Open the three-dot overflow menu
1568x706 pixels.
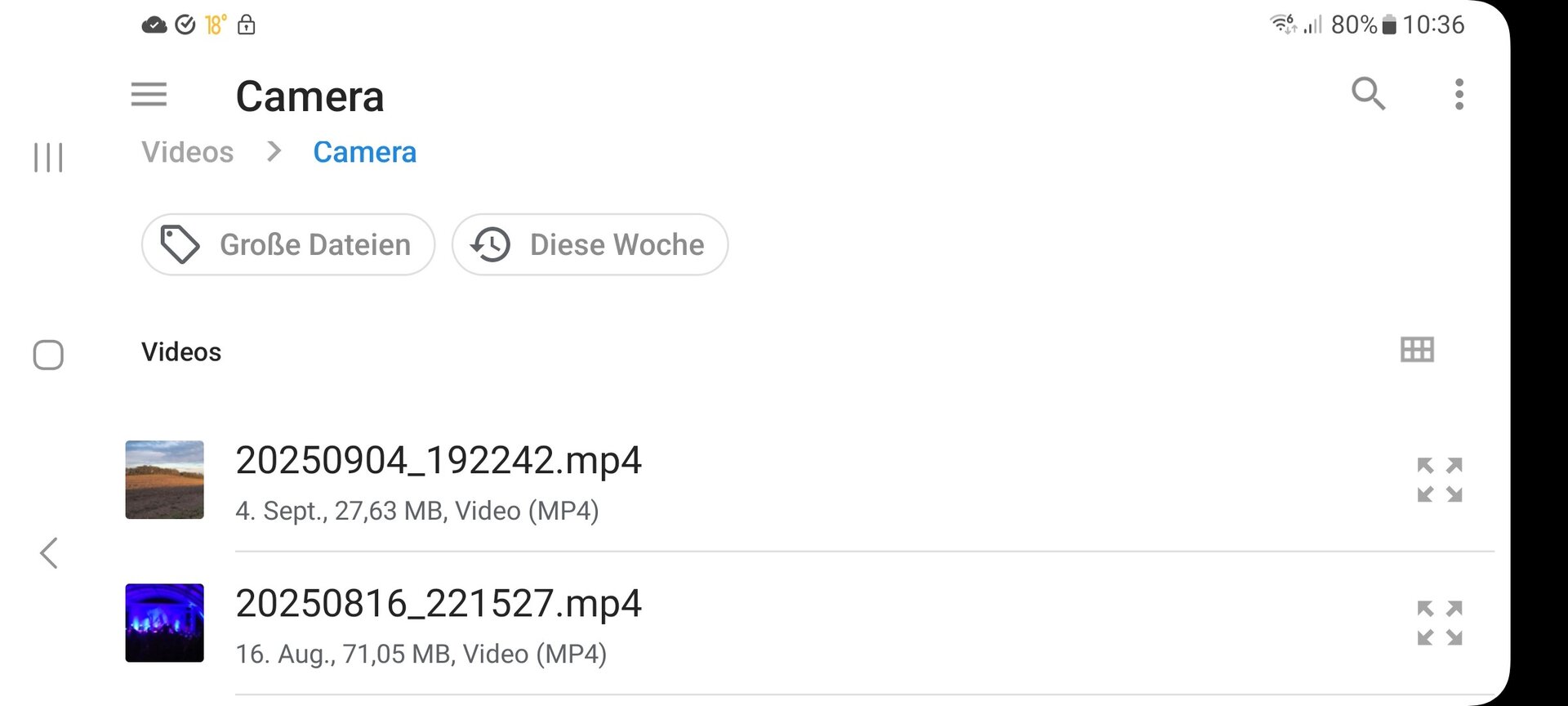pyautogui.click(x=1459, y=95)
